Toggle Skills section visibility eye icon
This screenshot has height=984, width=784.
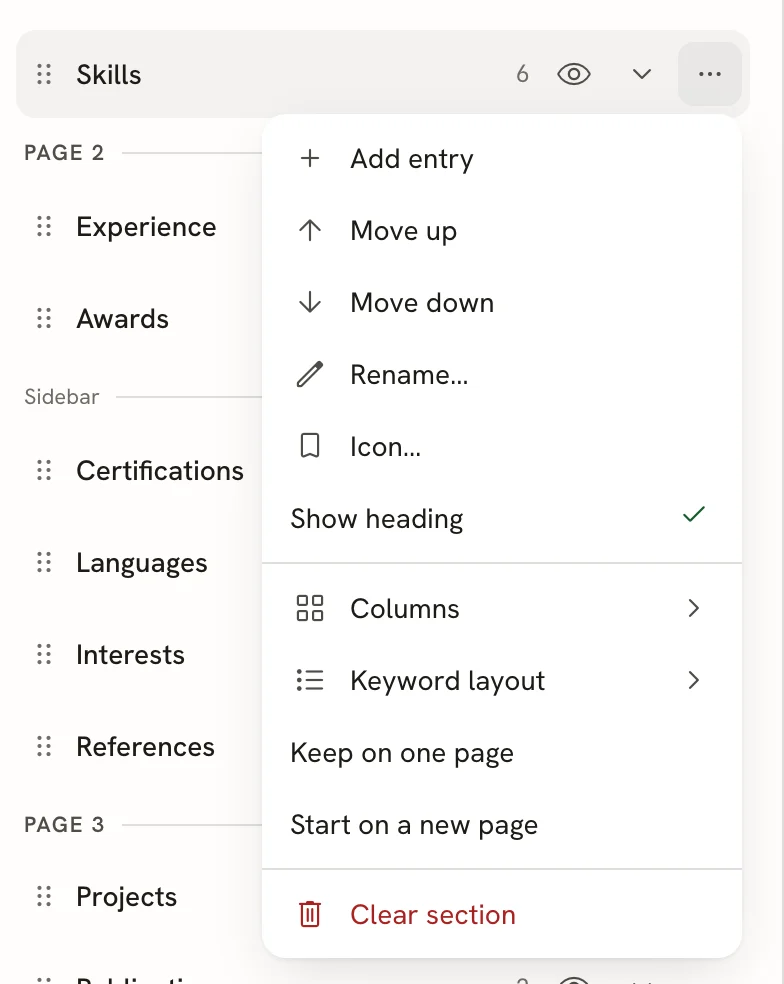coord(574,74)
